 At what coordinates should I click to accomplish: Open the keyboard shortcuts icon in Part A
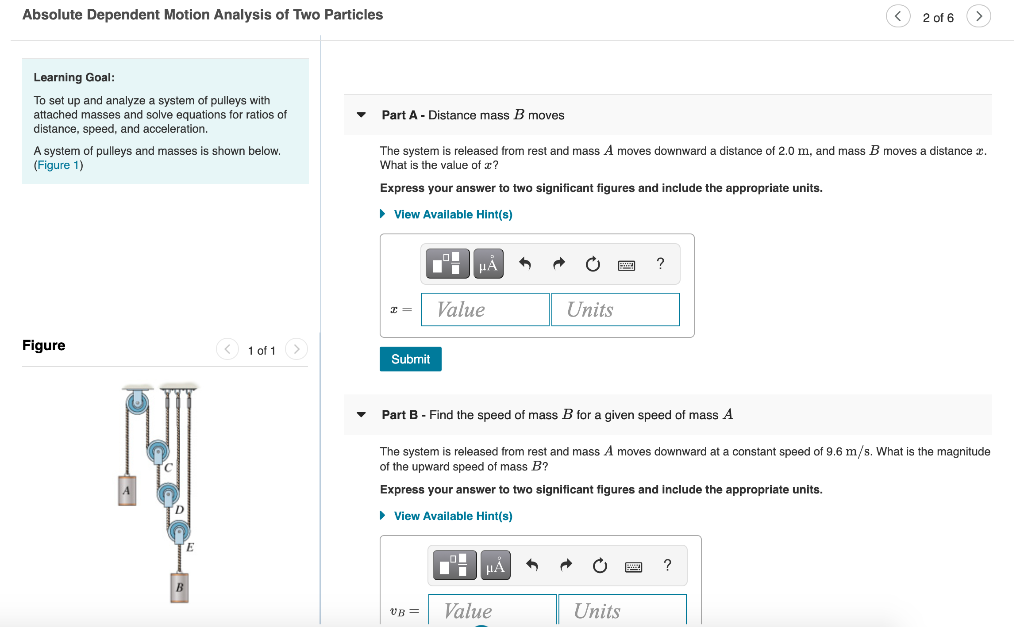click(628, 263)
